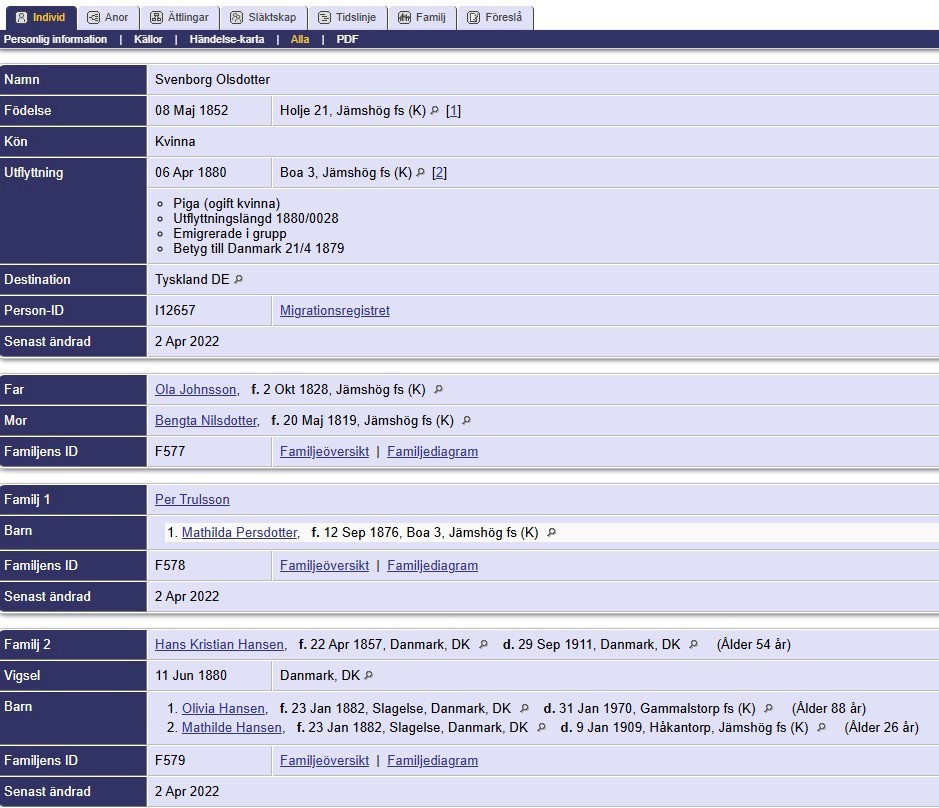Switch to the Anor tab
This screenshot has height=808, width=939.
[x=108, y=17]
